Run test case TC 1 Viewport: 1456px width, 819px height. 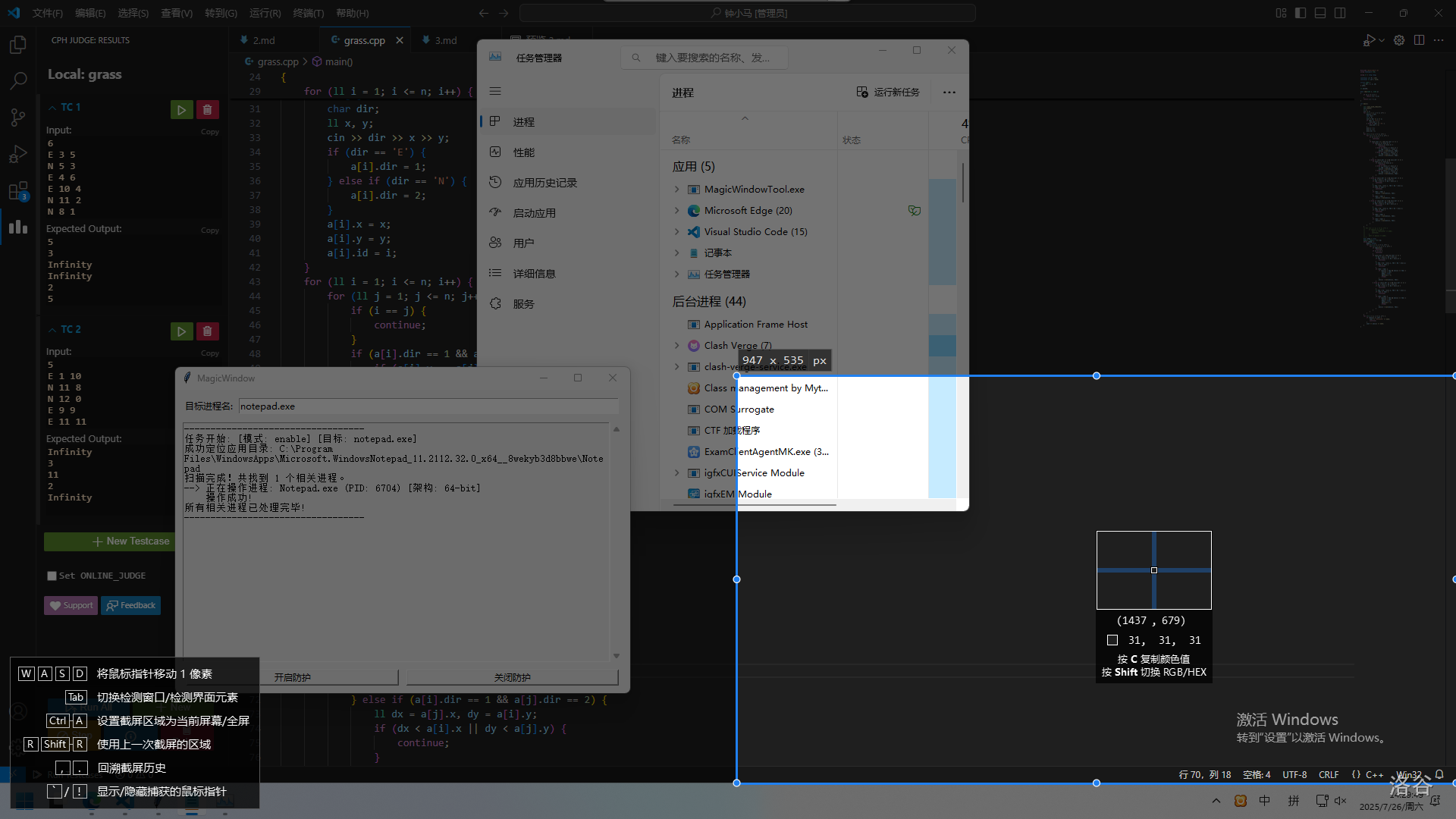click(x=181, y=110)
